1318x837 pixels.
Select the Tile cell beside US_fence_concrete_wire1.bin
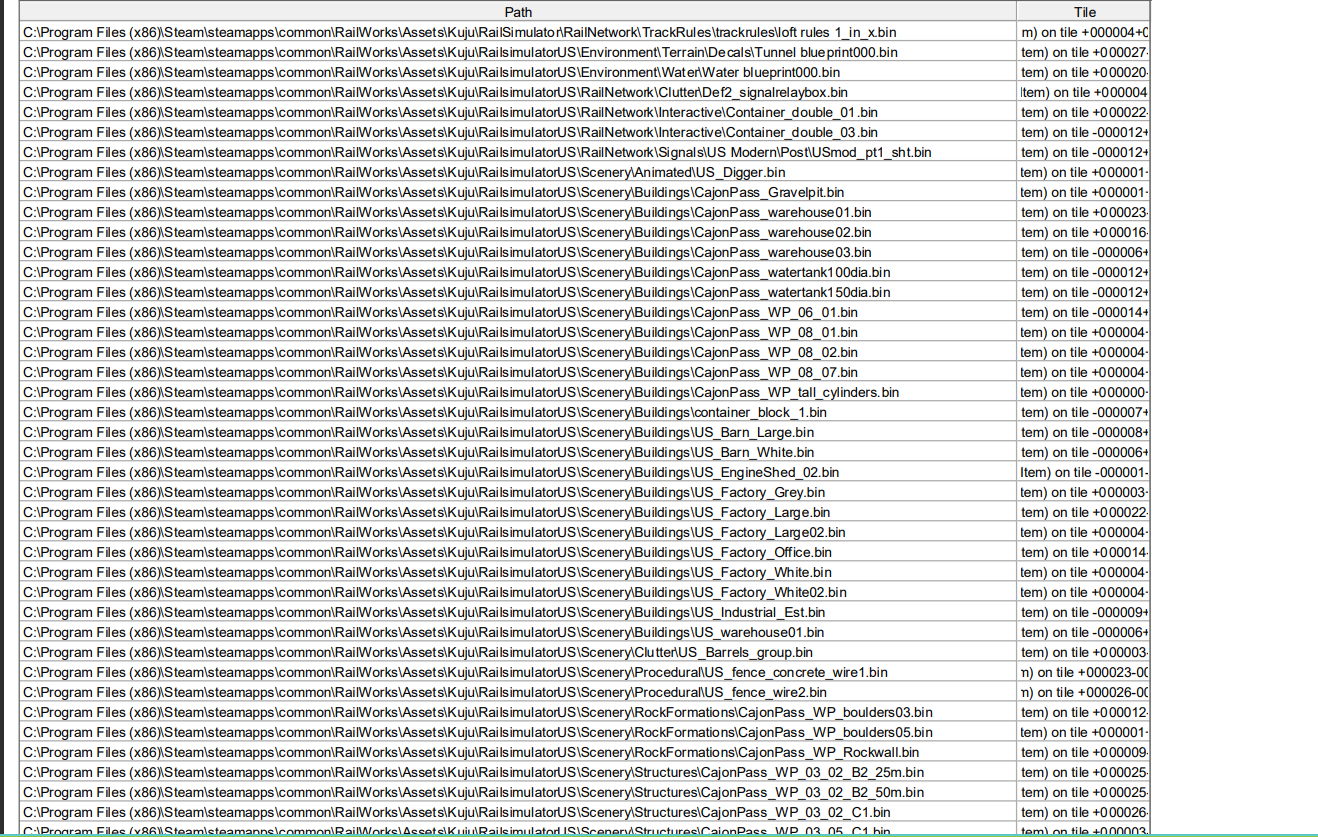click(x=1084, y=672)
